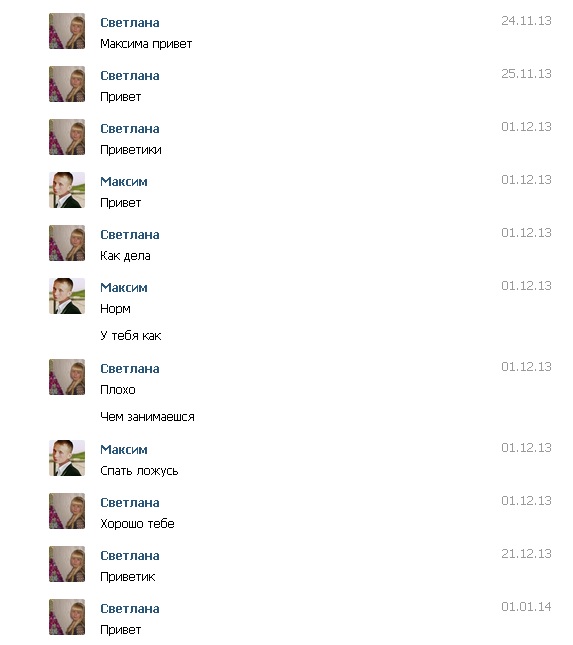This screenshot has width=573, height=645.
Task: Open Светлана's avatar beside "Максима привет"
Action: click(x=67, y=31)
